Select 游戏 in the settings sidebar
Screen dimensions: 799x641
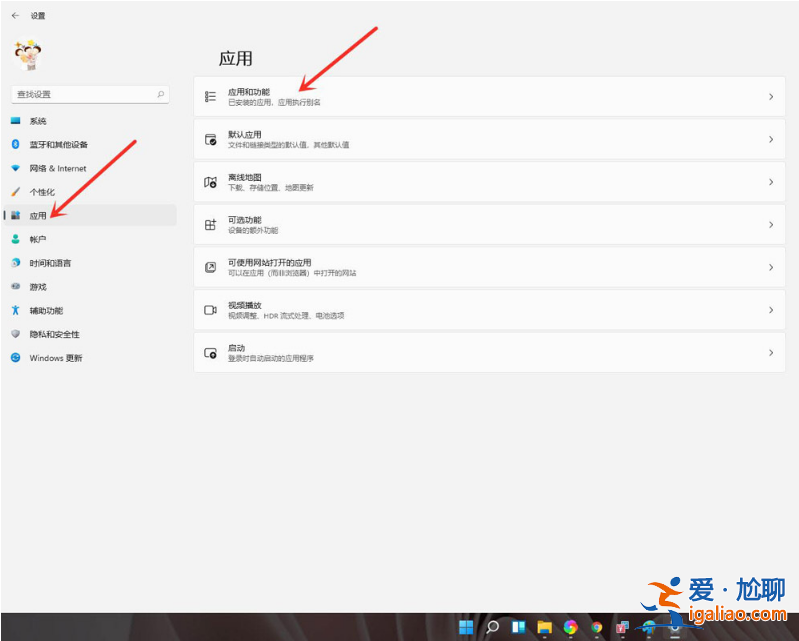click(90, 287)
